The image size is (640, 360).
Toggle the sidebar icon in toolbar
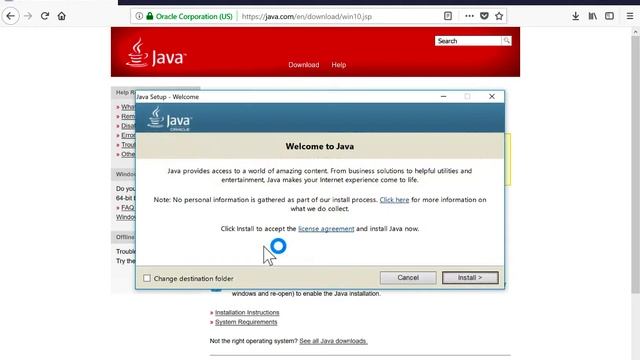(x=609, y=16)
